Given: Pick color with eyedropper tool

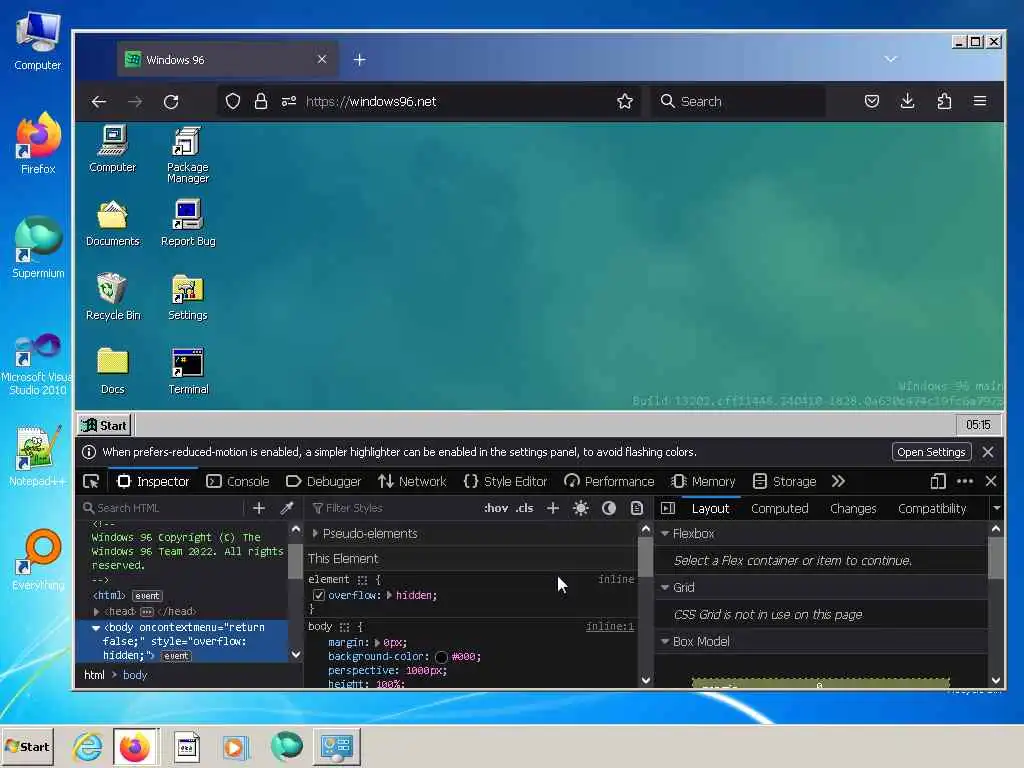Looking at the screenshot, I should coord(287,508).
